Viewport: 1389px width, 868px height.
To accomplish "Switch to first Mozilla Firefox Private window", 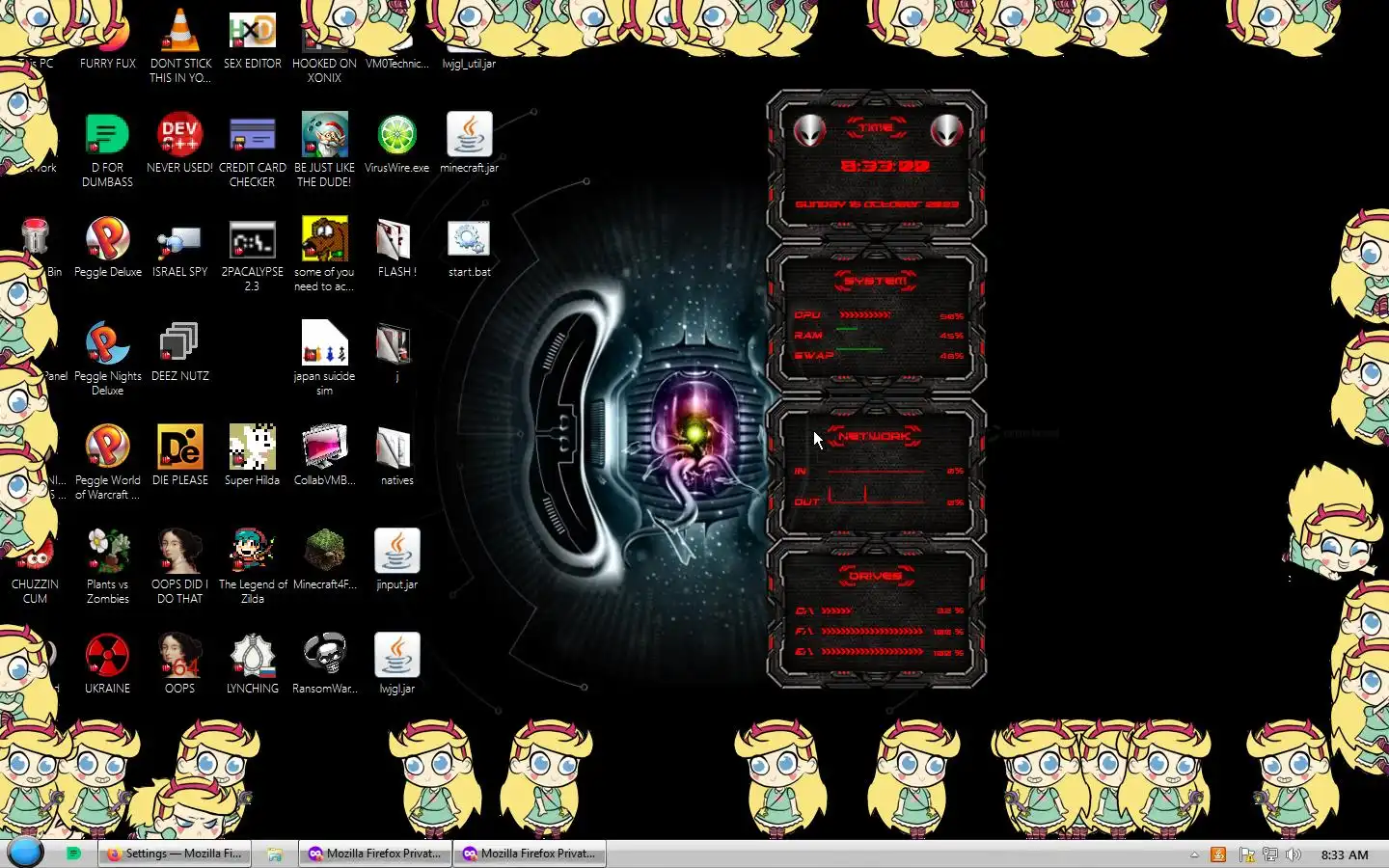I will tap(375, 854).
